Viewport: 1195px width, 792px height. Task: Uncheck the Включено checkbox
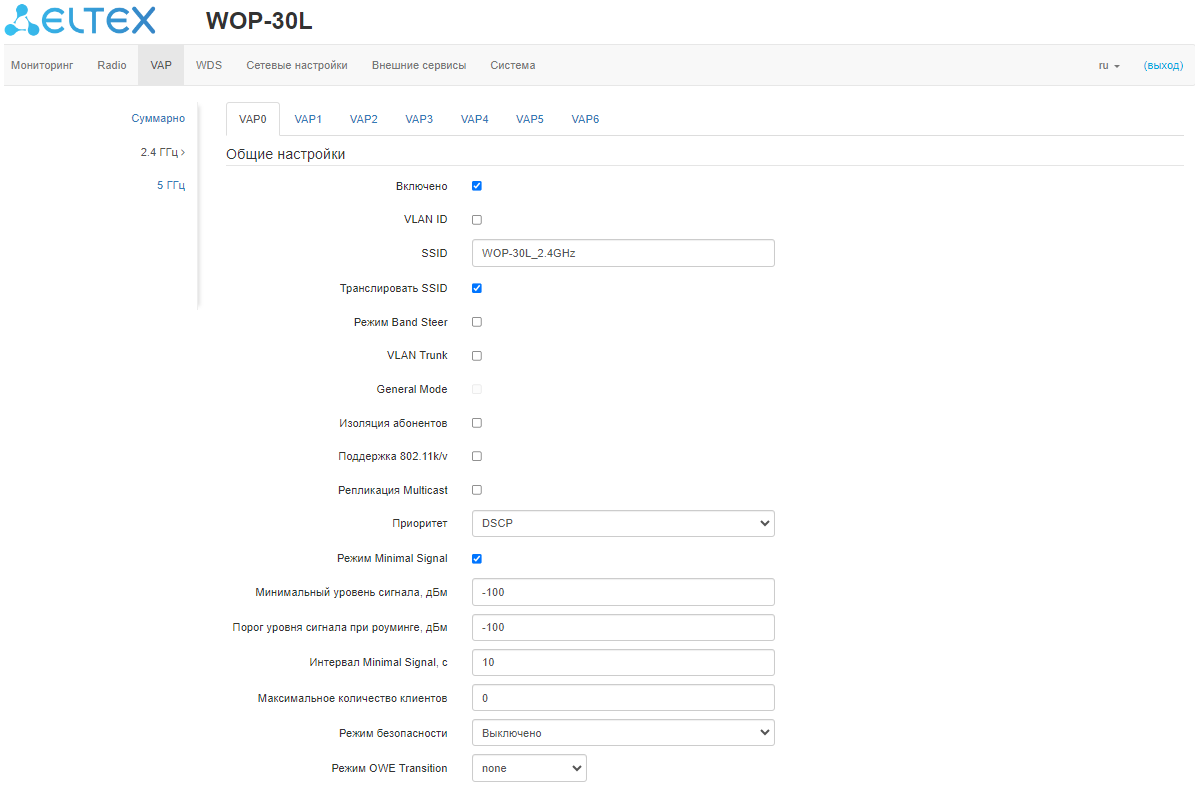point(477,186)
